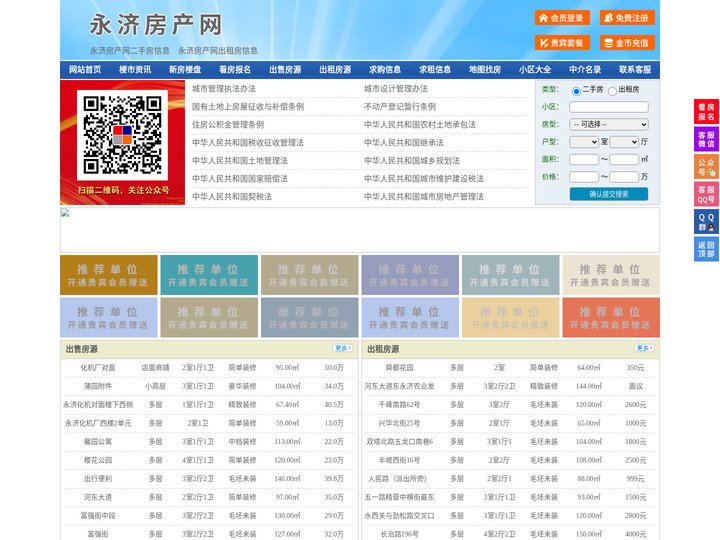
Task: Open sale listing 化机厂对面
Action: pyautogui.click(x=98, y=368)
